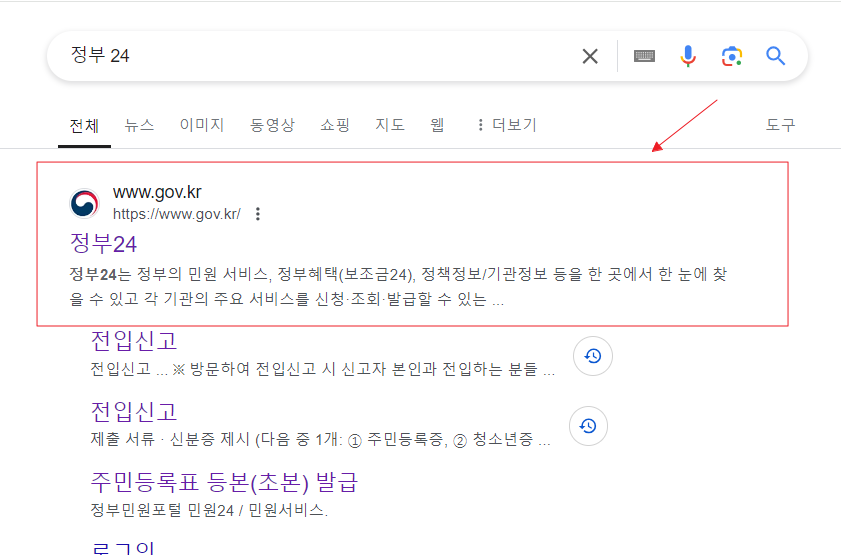Click the snippet 전입신고 ... ※ 방문하여 전입신고 시

[x=322, y=369]
